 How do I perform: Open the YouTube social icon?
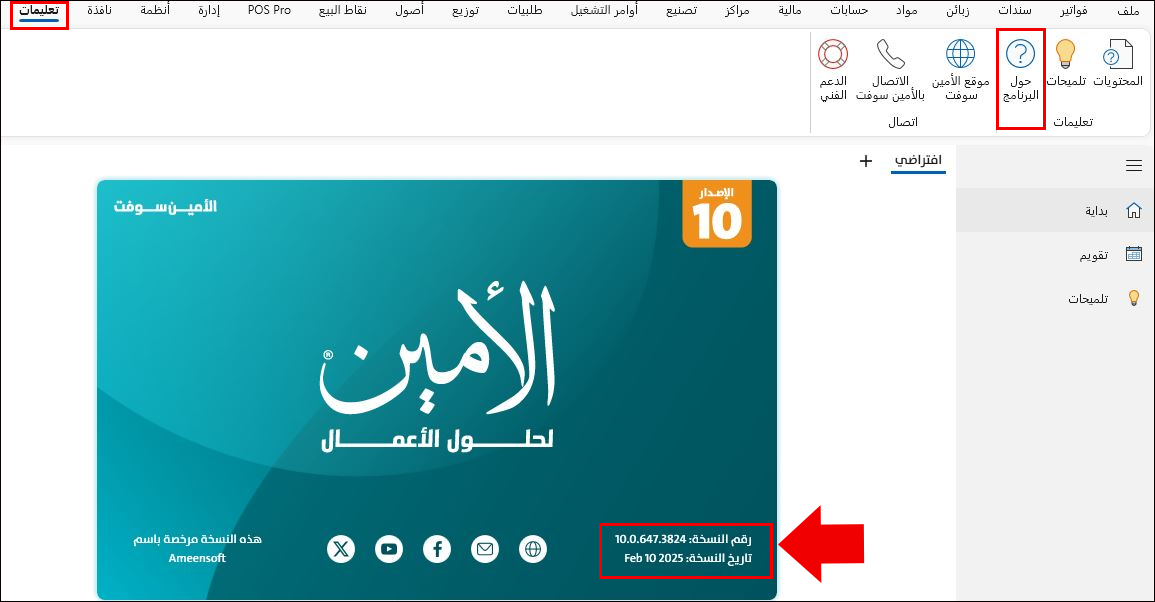[389, 549]
